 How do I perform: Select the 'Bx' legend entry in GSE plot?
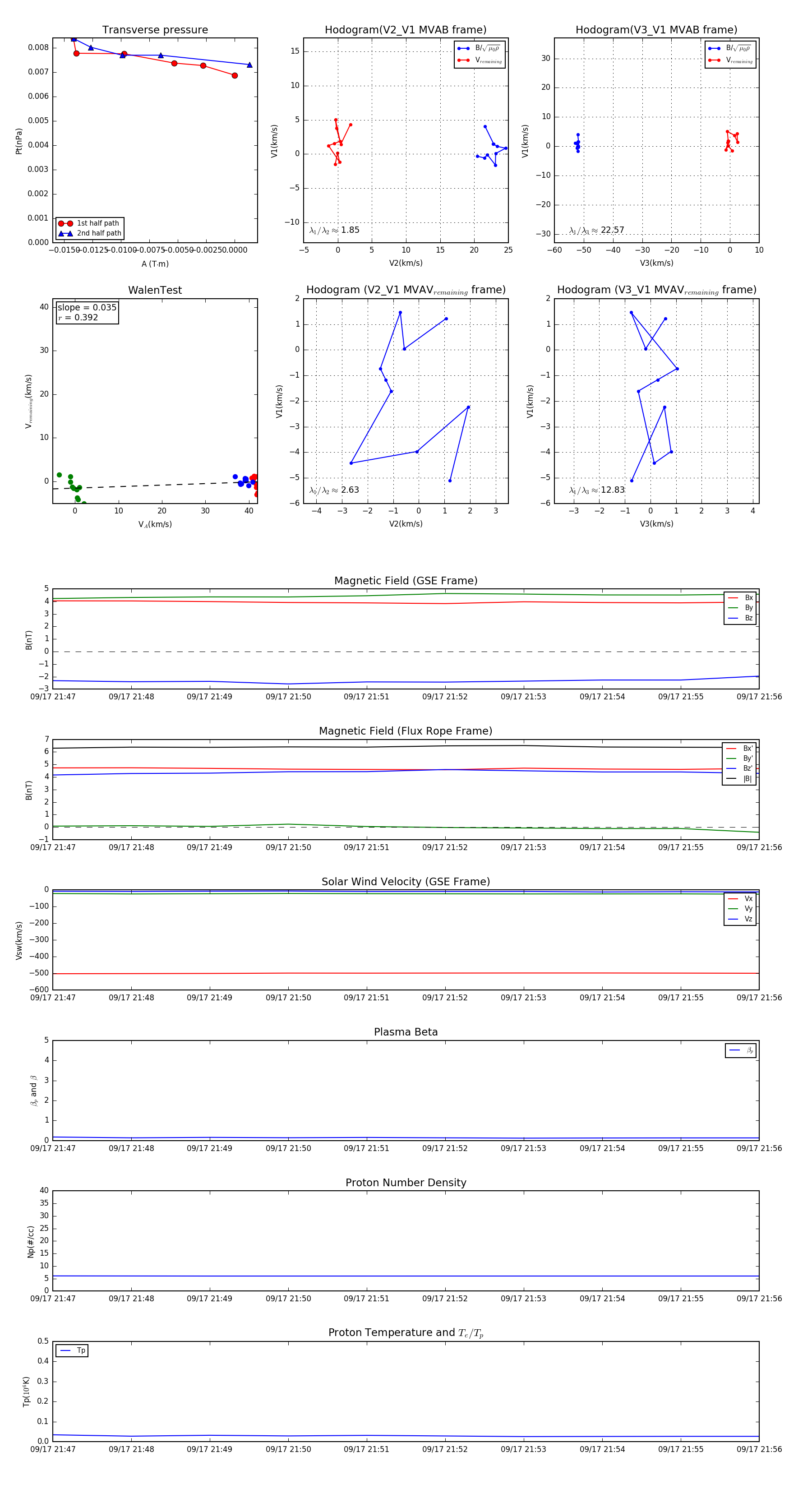[740, 598]
